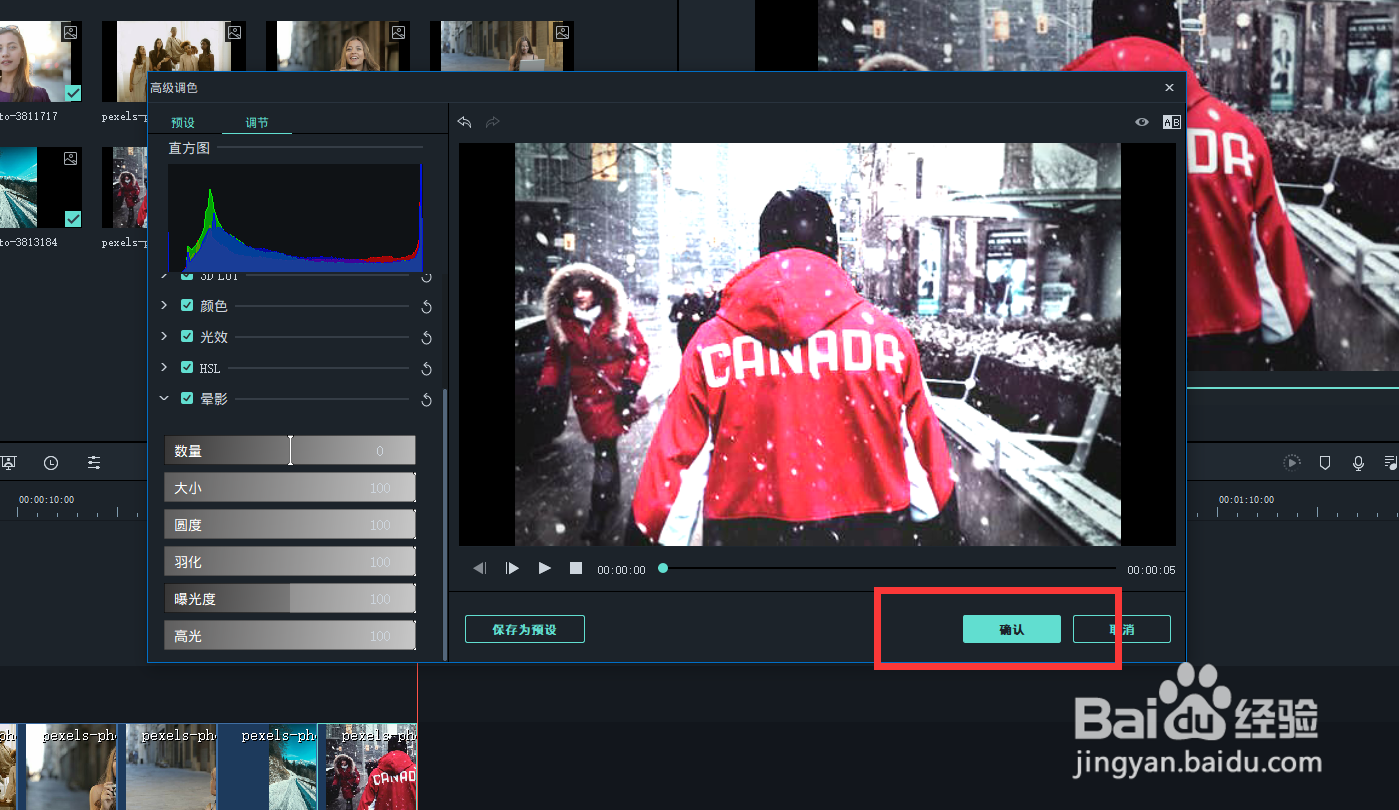Click the 大小 slider
This screenshot has height=810, width=1399.
pos(290,488)
